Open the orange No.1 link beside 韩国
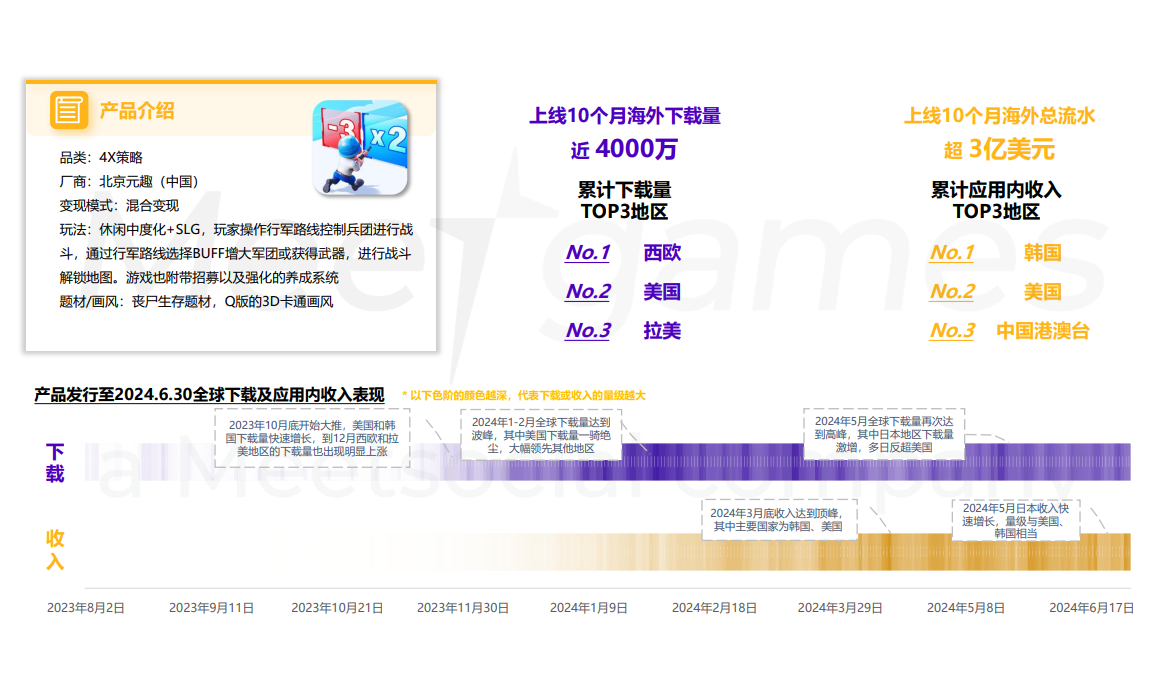This screenshot has width=1157, height=688. pyautogui.click(x=952, y=253)
